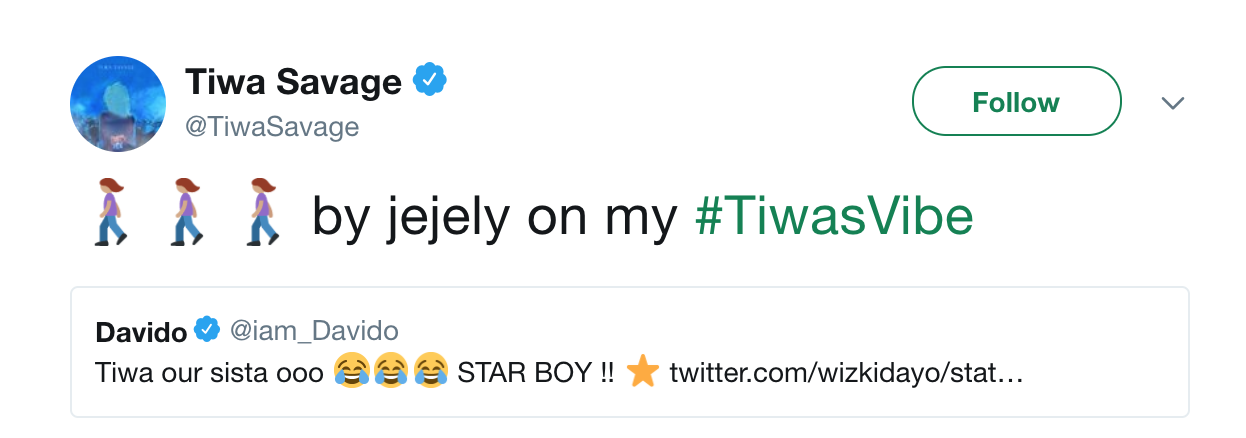Open the twitter.com/wizkidayo status link
1246x438 pixels.
[x=846, y=374]
